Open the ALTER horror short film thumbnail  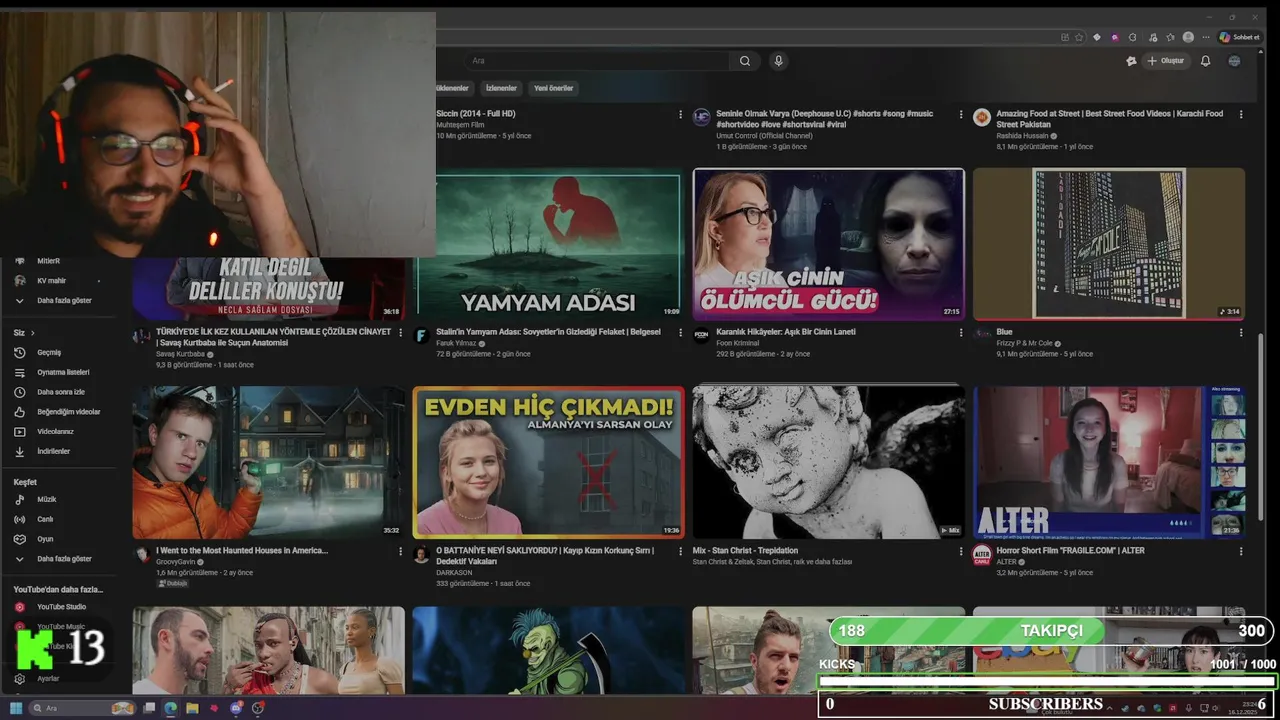tap(1108, 463)
